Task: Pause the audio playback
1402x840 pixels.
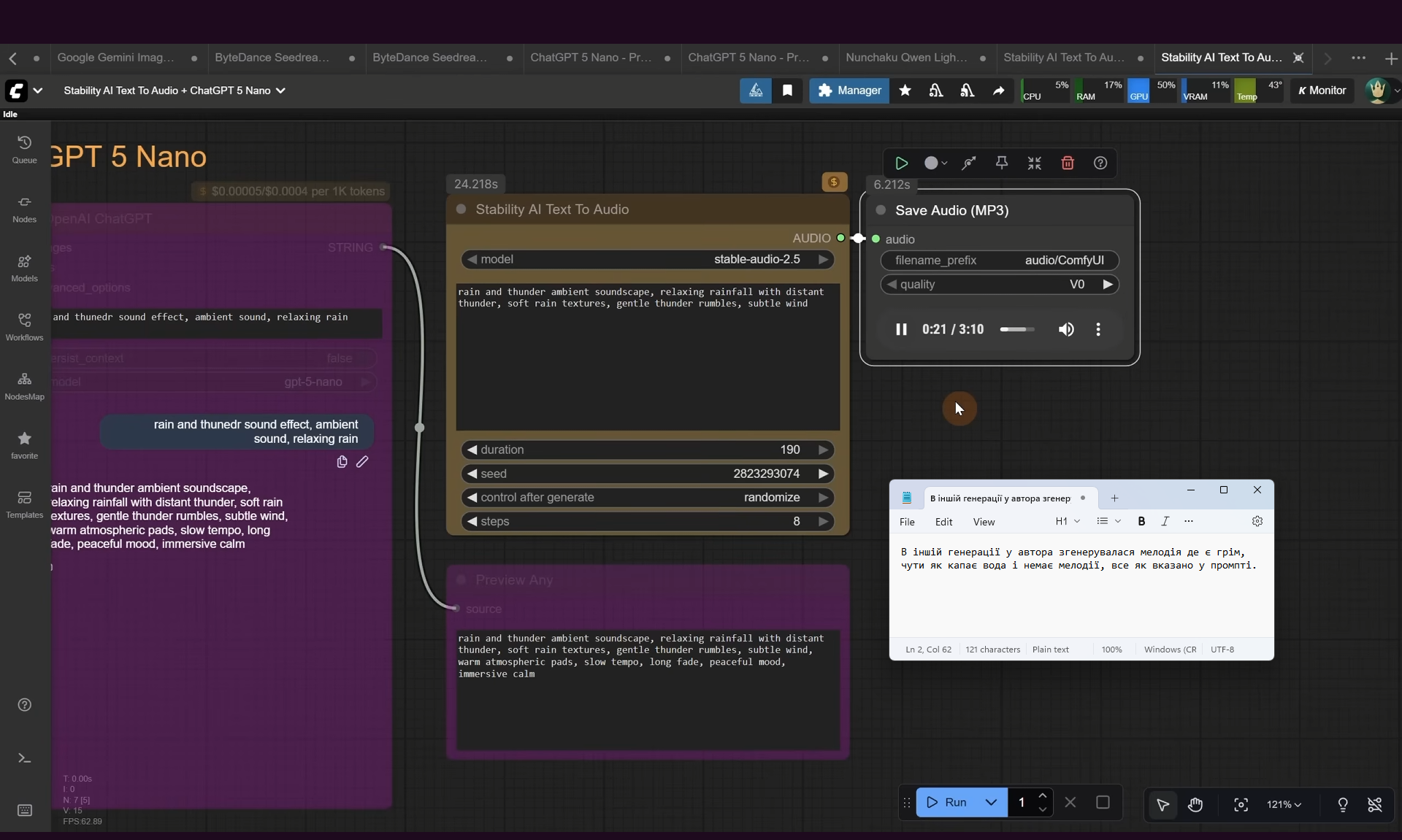Action: [x=901, y=329]
